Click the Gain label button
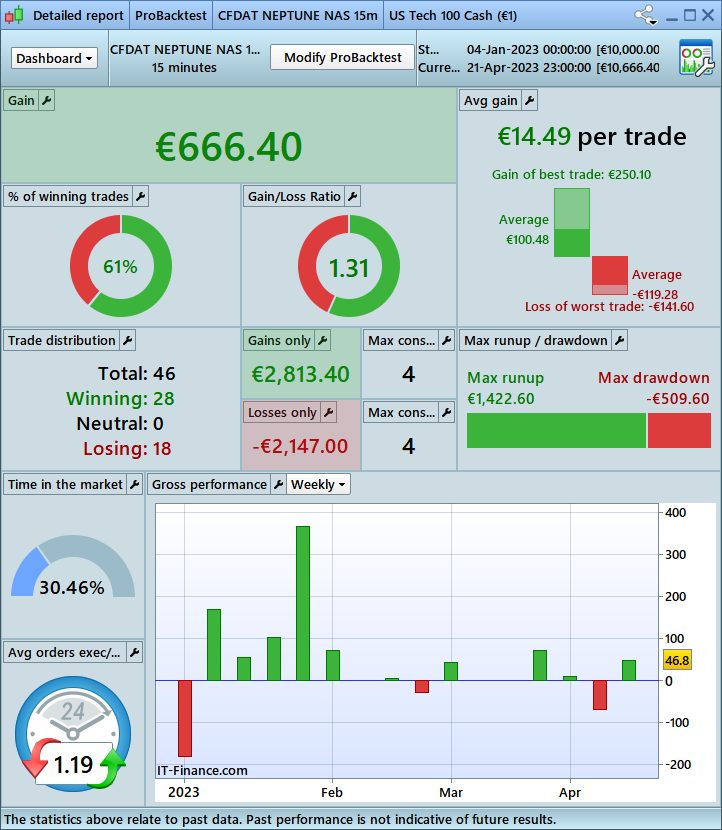The image size is (722, 830). coord(21,101)
